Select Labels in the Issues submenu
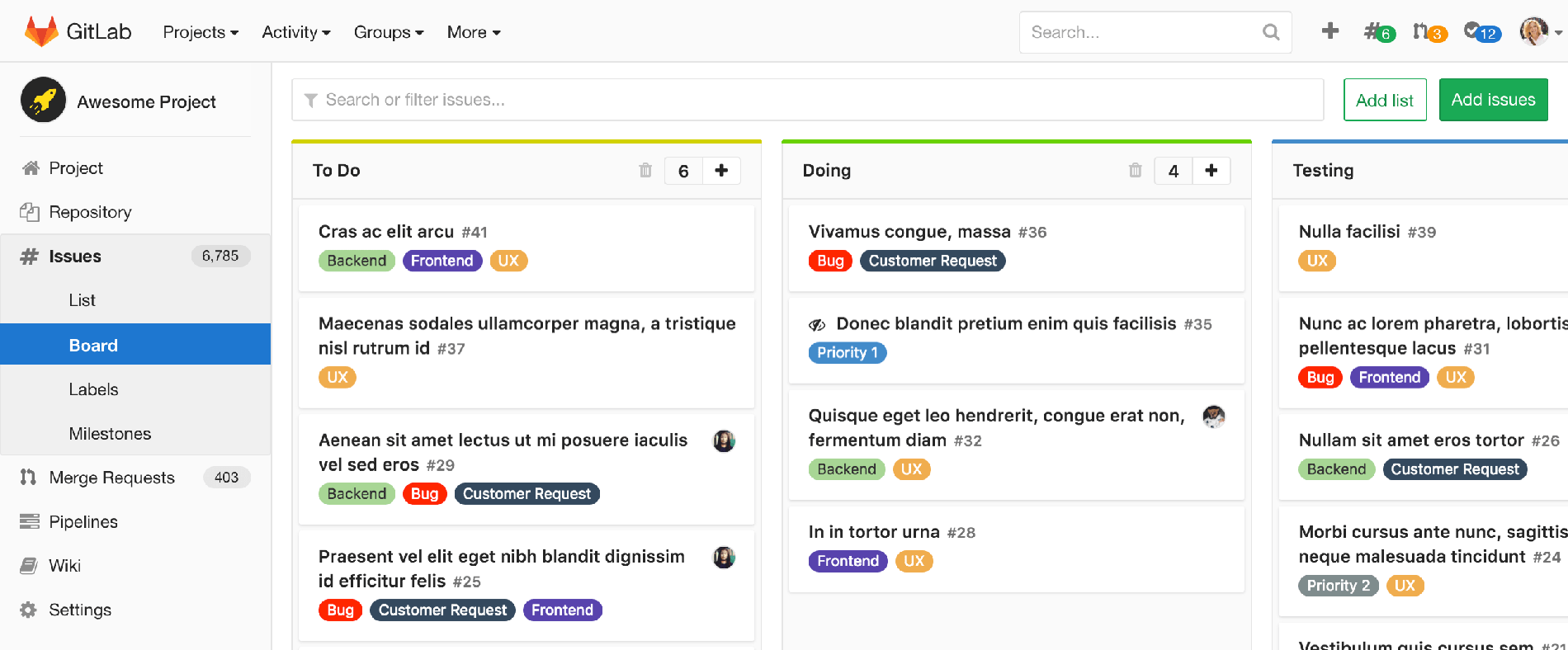Screen dimensions: 1568x650 point(93,389)
